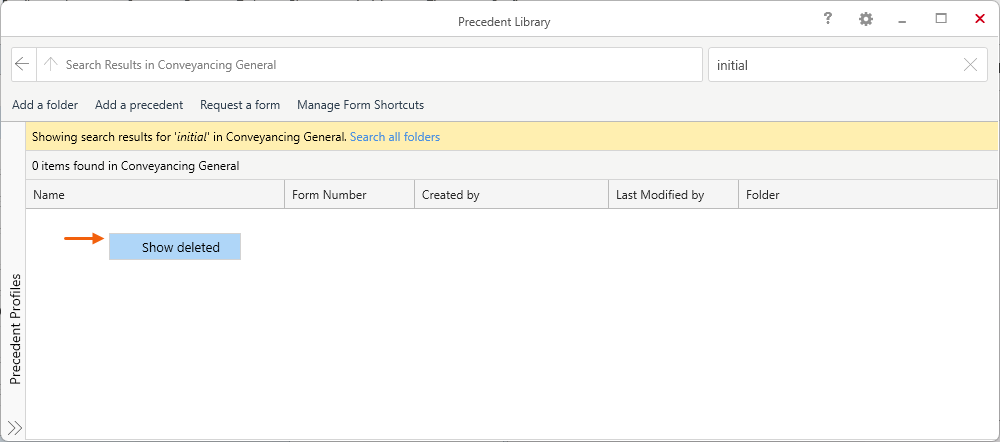Expand the panel with double chevron icon

click(15, 427)
